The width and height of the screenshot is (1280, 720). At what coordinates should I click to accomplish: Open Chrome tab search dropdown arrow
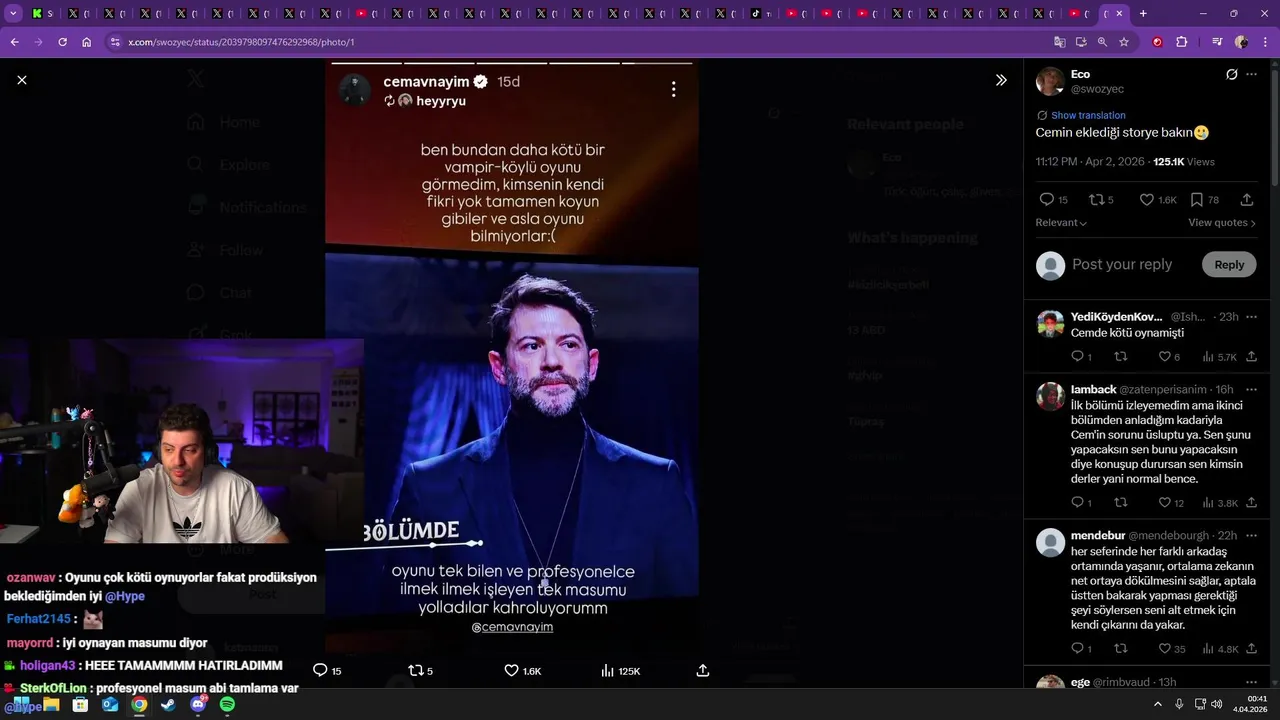pos(13,13)
